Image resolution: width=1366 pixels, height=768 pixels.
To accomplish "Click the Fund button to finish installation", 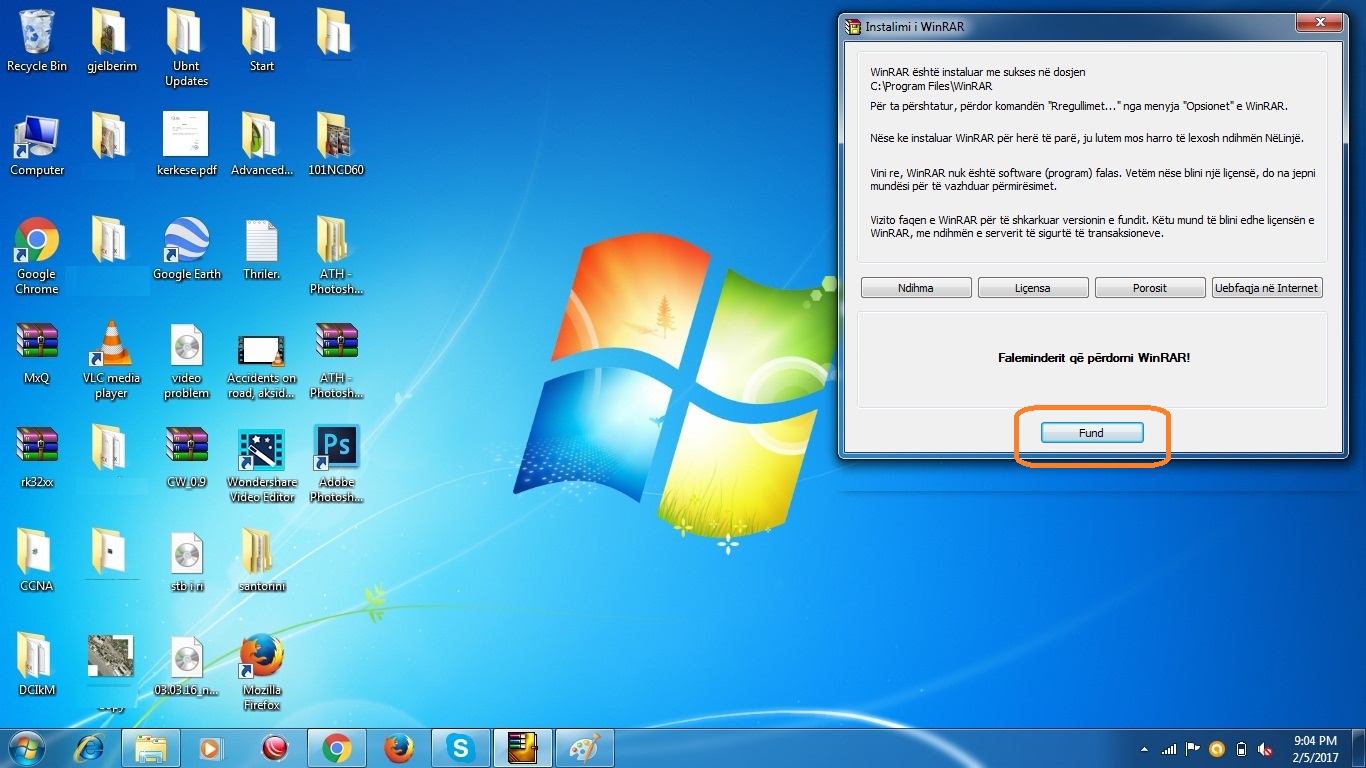I will pyautogui.click(x=1091, y=433).
